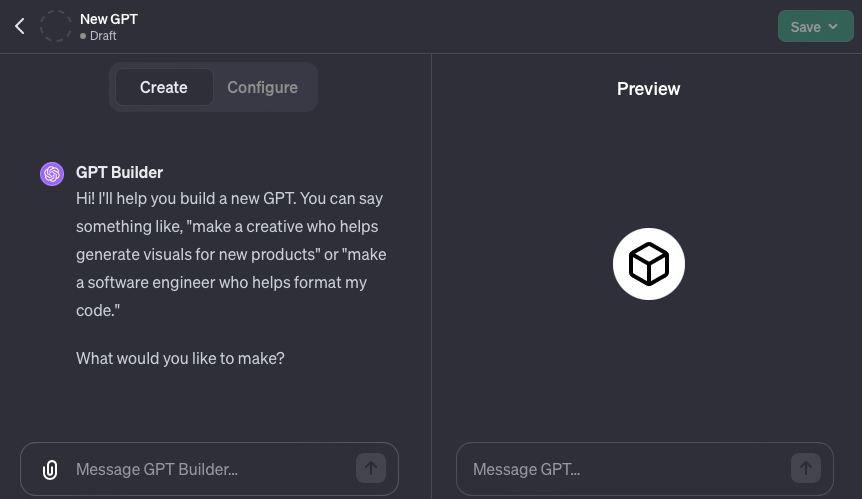Click the cube icon in Preview
The image size is (862, 499).
648,264
